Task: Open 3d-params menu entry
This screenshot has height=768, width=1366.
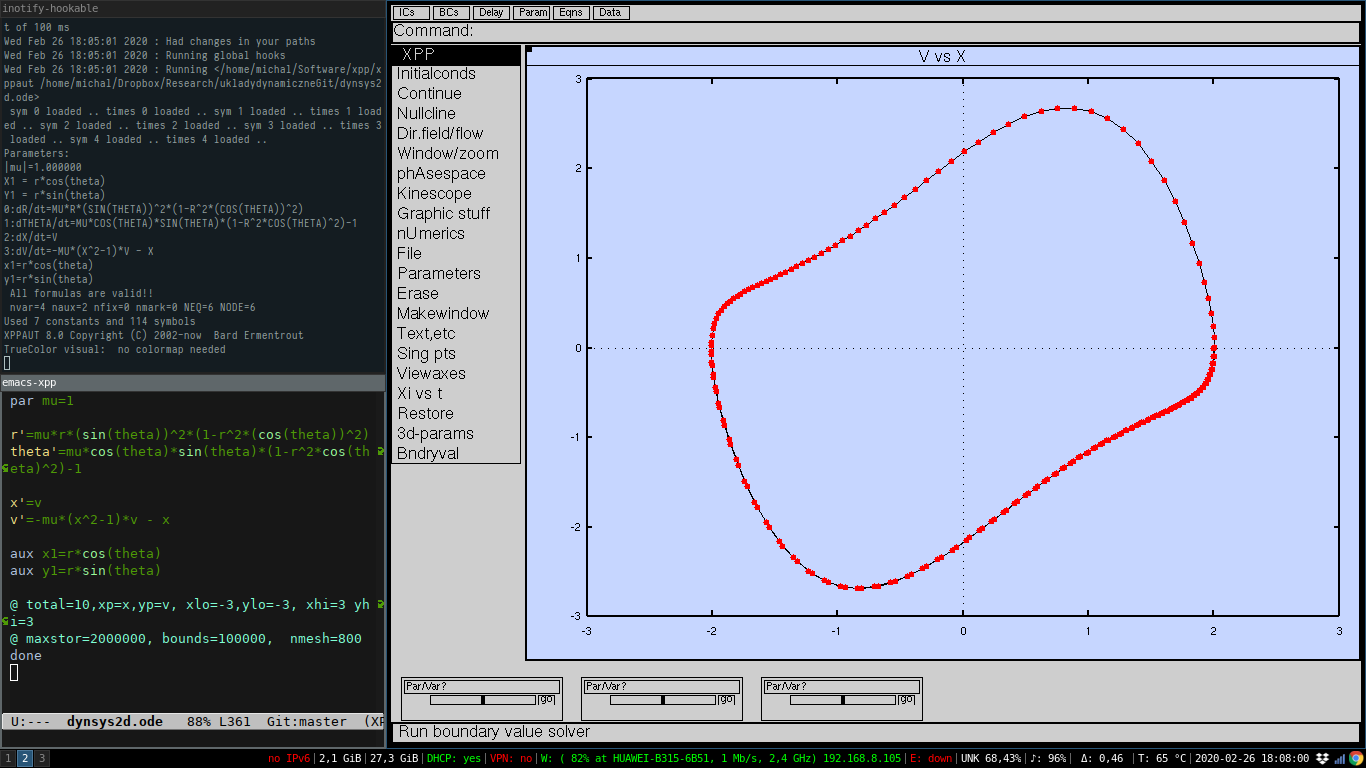Action: click(456, 434)
